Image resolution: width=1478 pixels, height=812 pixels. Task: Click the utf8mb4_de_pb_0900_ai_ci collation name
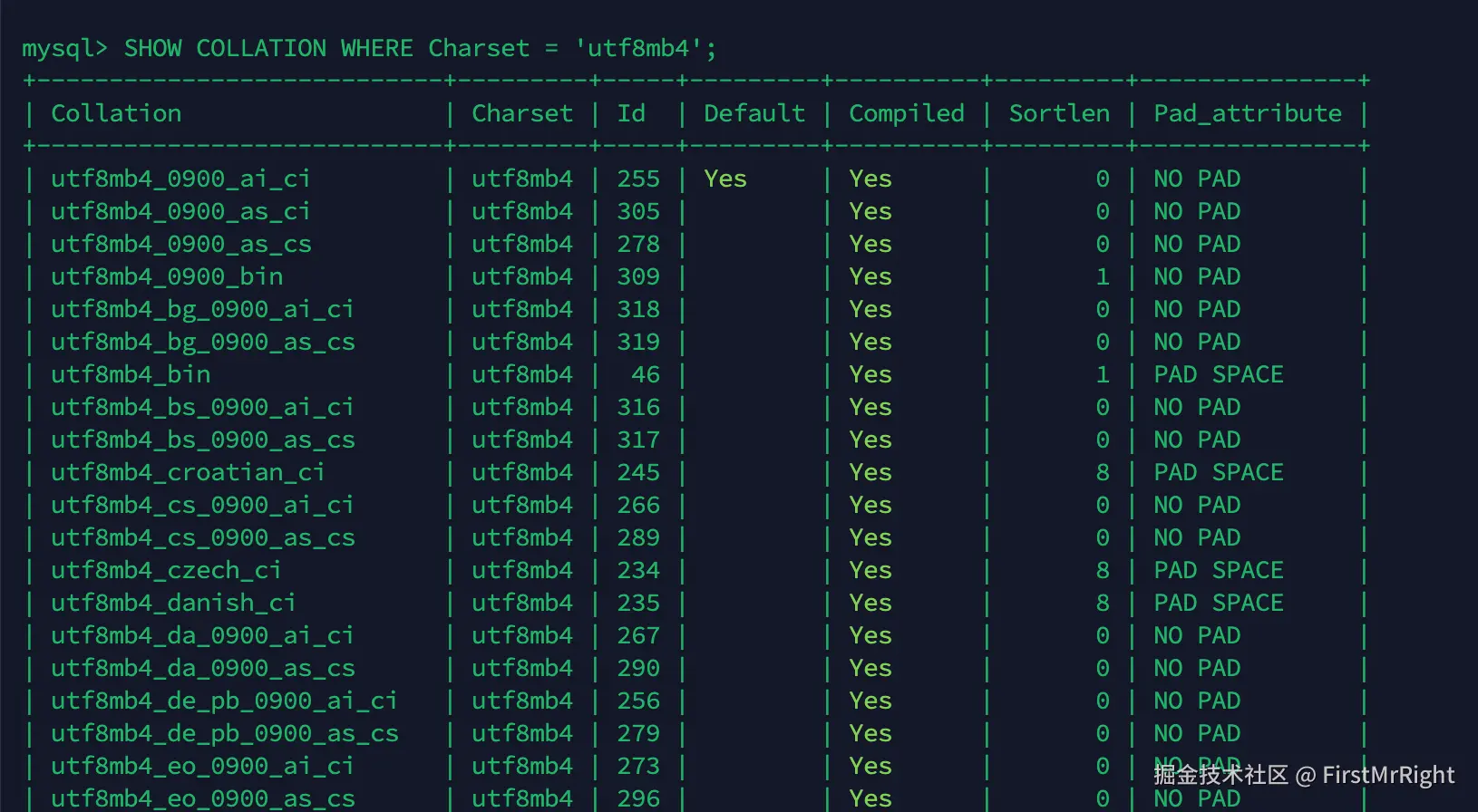click(224, 701)
